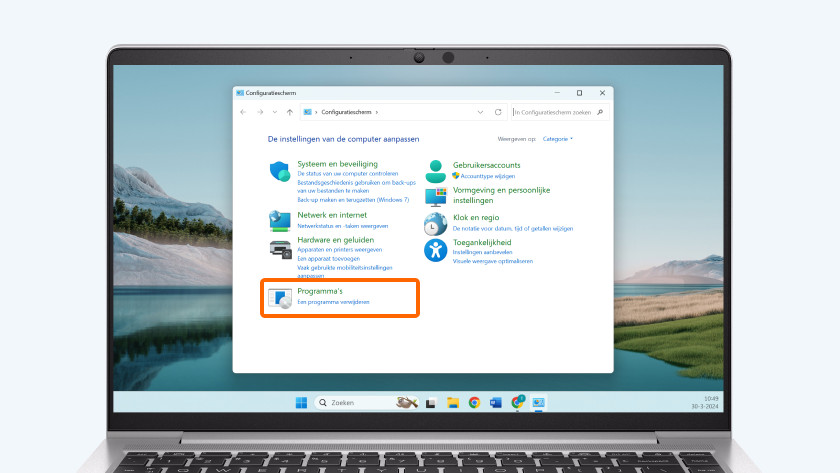This screenshot has height=473, width=840.
Task: Open the Windows Start menu
Action: (300, 402)
